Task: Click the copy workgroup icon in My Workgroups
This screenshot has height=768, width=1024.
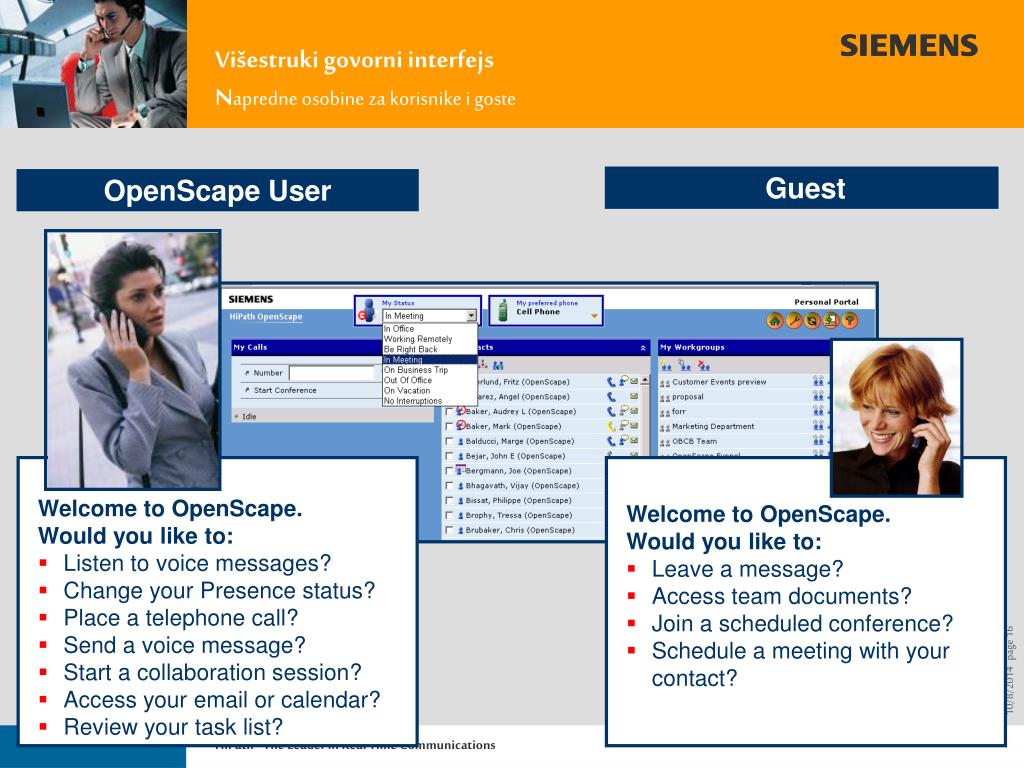Action: pos(685,366)
